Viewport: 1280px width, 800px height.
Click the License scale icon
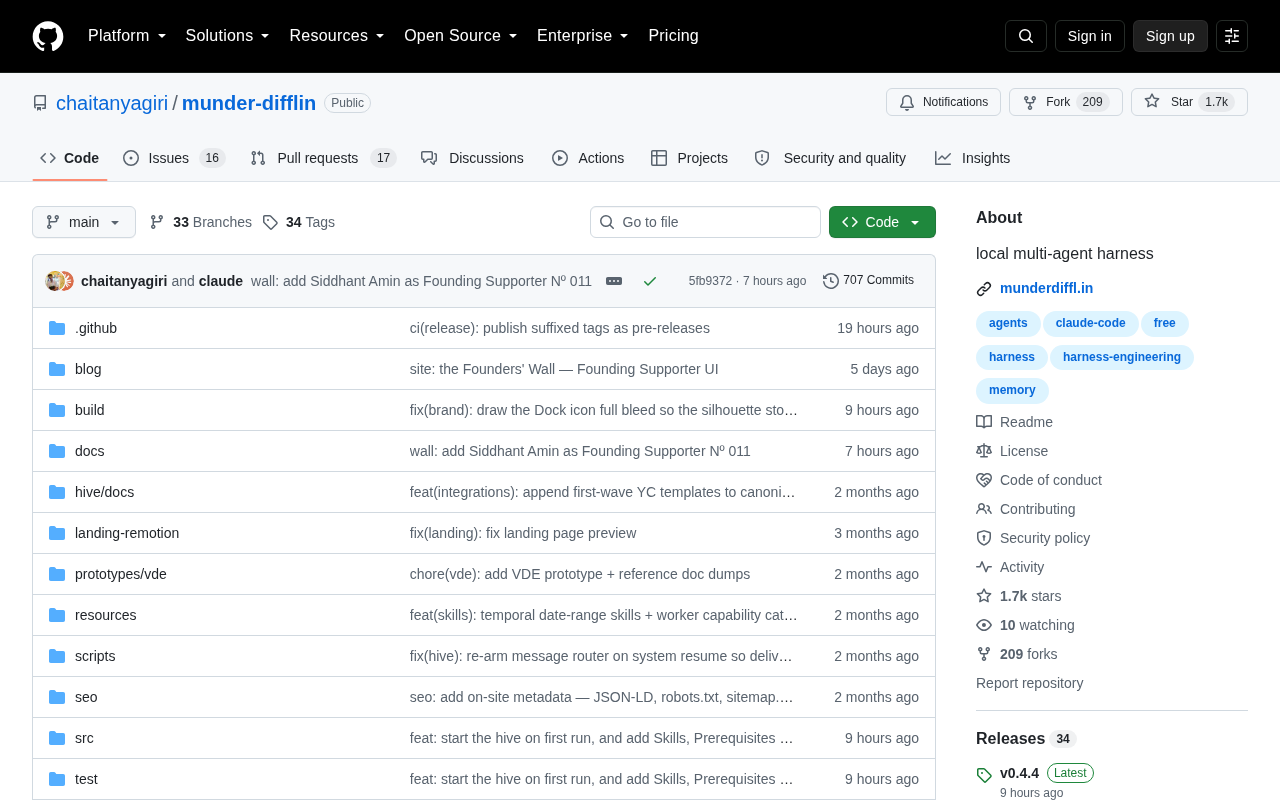click(984, 451)
